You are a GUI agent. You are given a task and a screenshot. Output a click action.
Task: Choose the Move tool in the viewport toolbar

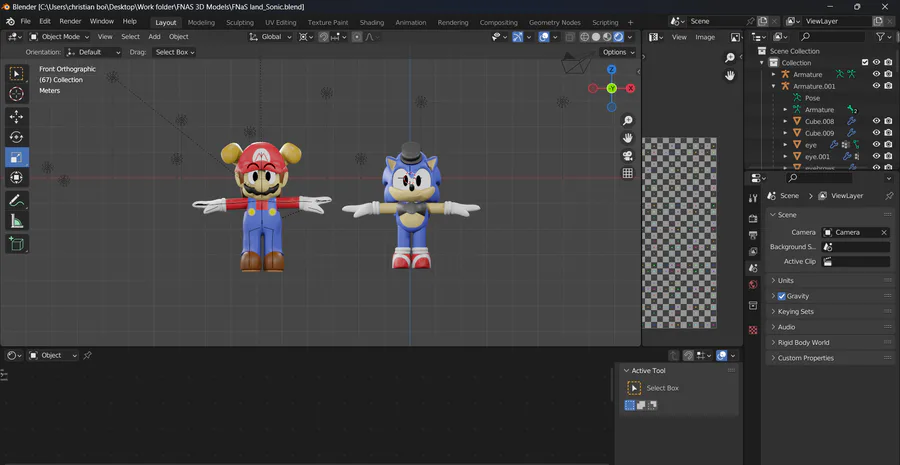click(17, 117)
